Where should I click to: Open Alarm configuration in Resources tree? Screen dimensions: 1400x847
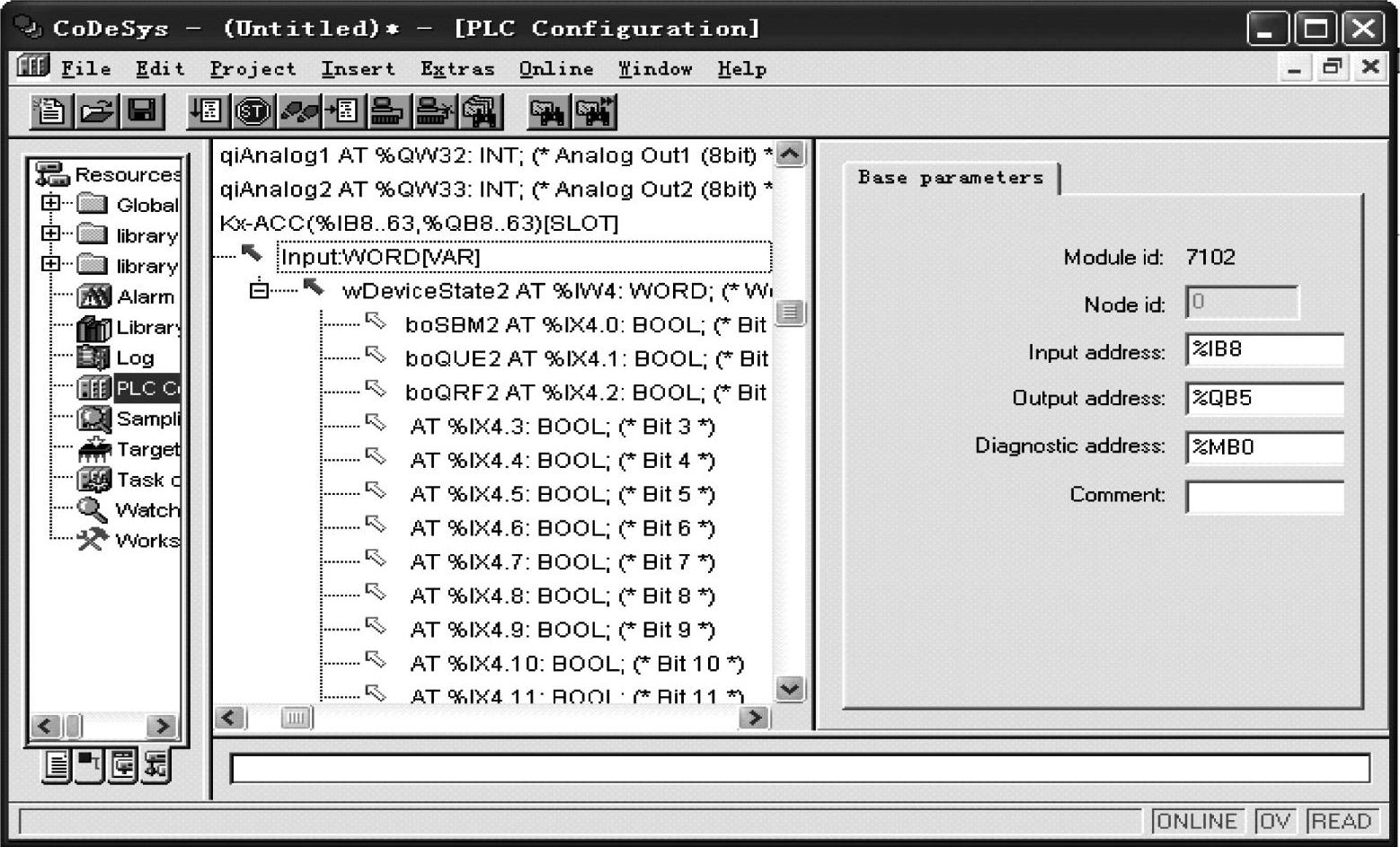coord(144,296)
